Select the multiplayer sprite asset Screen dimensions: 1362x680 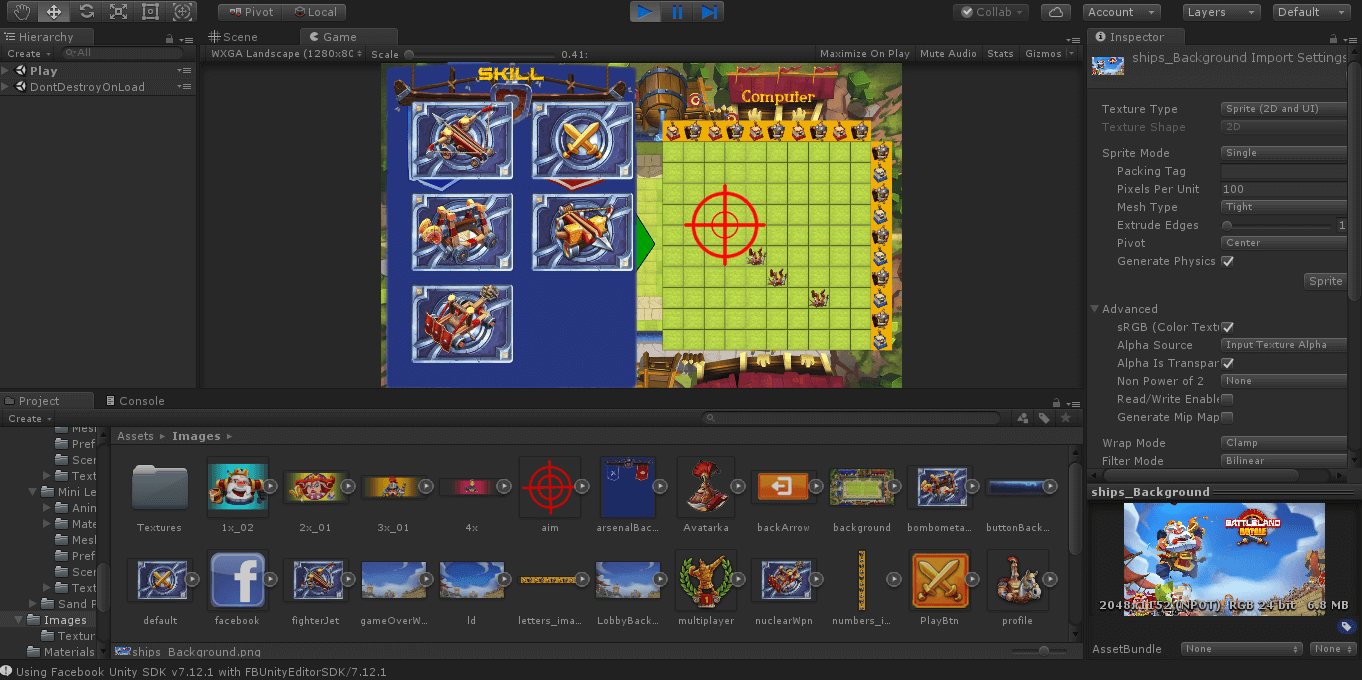705,588
